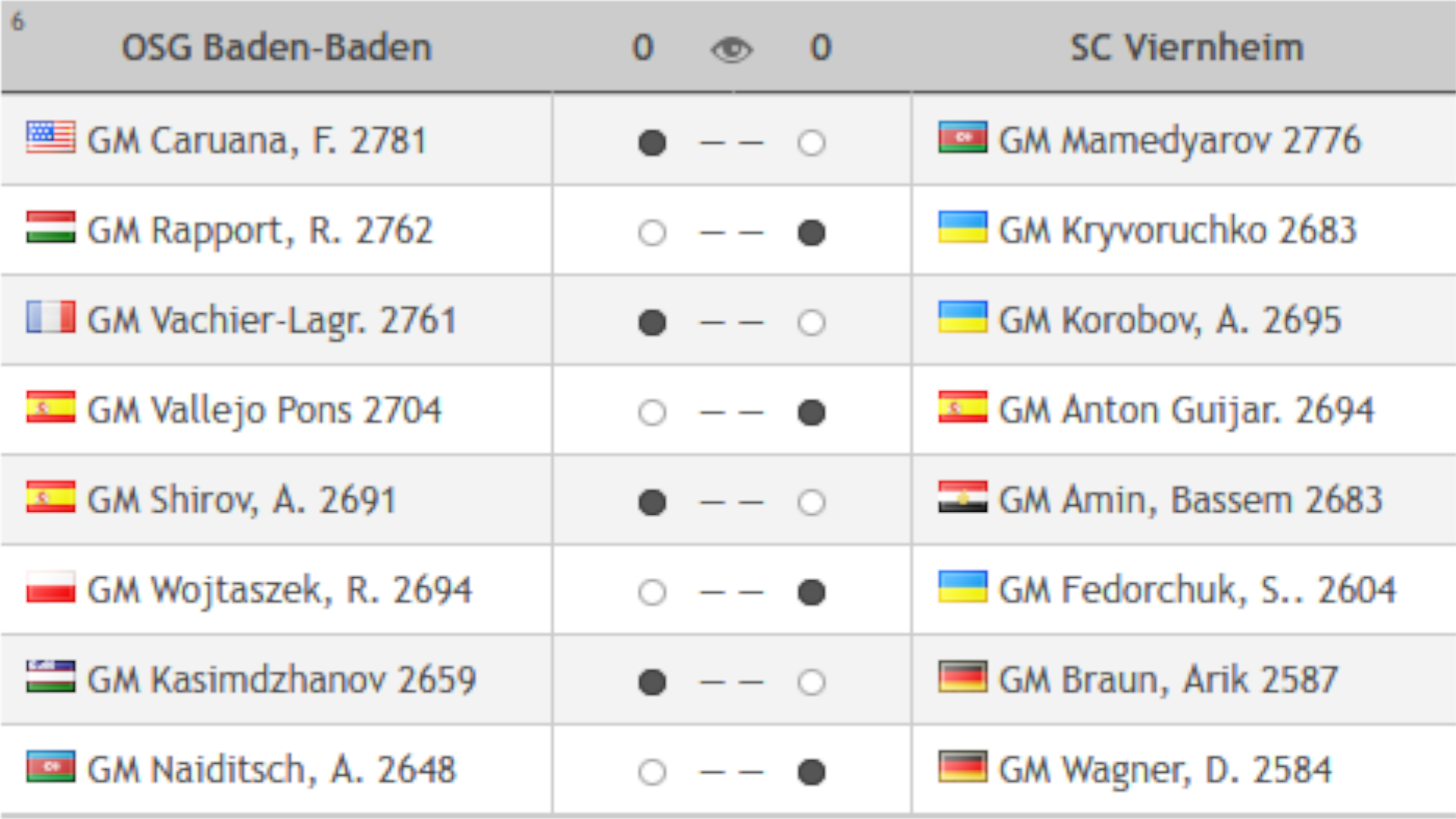Screen dimensions: 1456x819
Task: Click the USA flag next to Caruana
Action: click(x=51, y=137)
